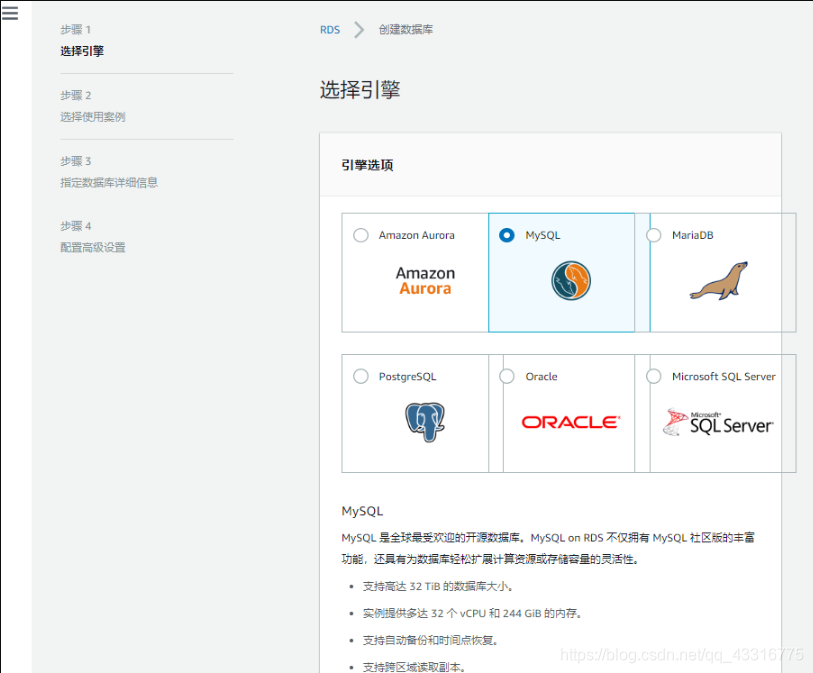Click the breadcrumb chevron separator

pos(359,30)
